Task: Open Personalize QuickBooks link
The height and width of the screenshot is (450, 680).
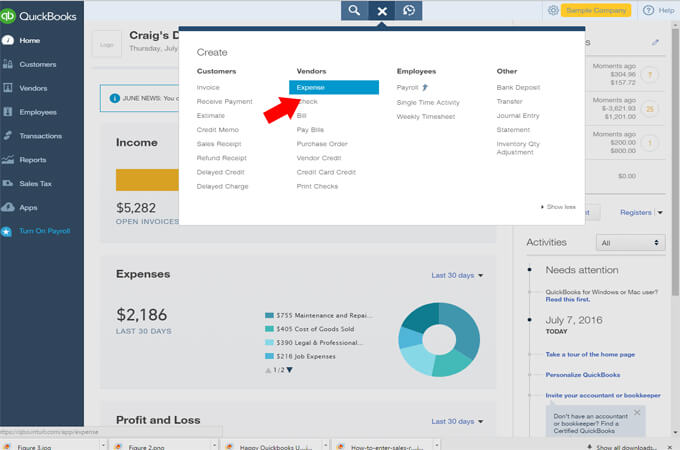Action: (x=583, y=375)
